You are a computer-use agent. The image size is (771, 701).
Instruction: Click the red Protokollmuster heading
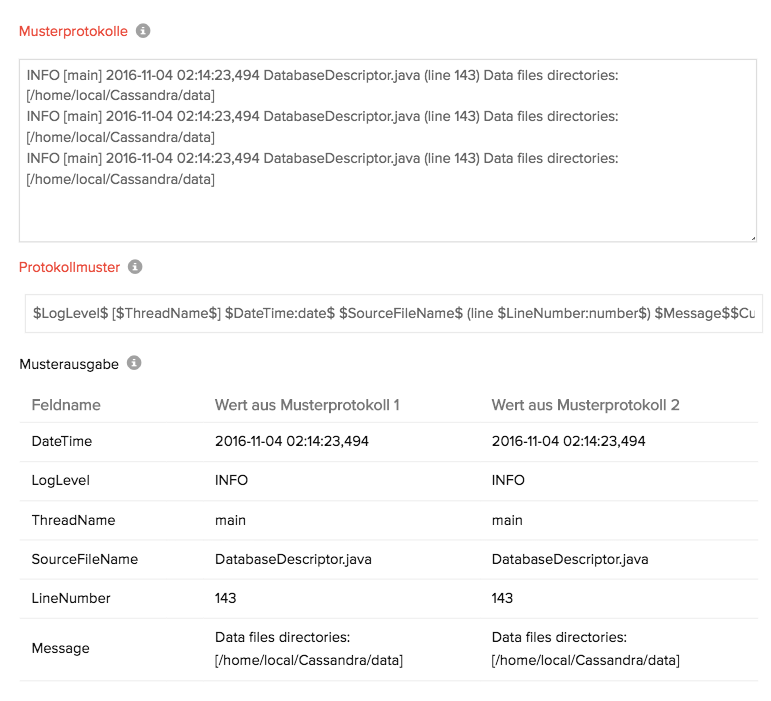click(x=69, y=267)
